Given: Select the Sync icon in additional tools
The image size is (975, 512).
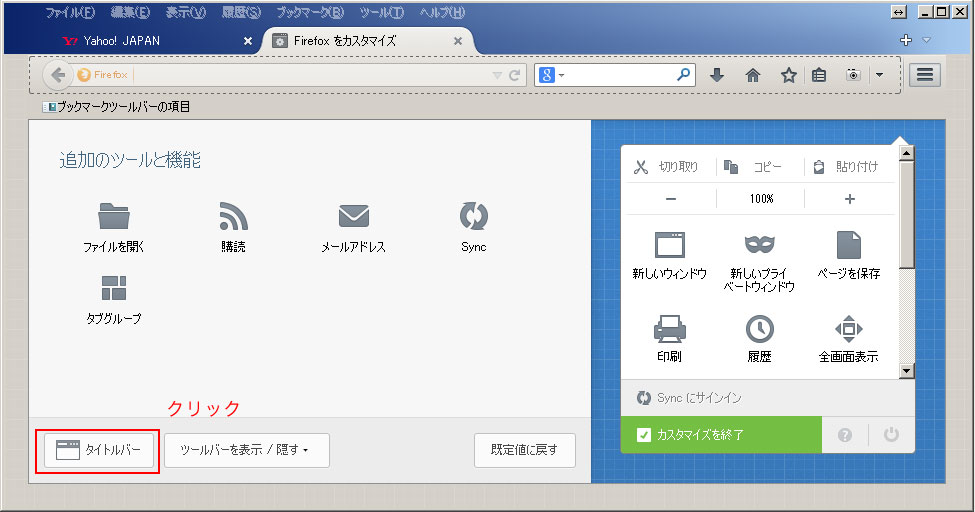Looking at the screenshot, I should click(x=474, y=216).
